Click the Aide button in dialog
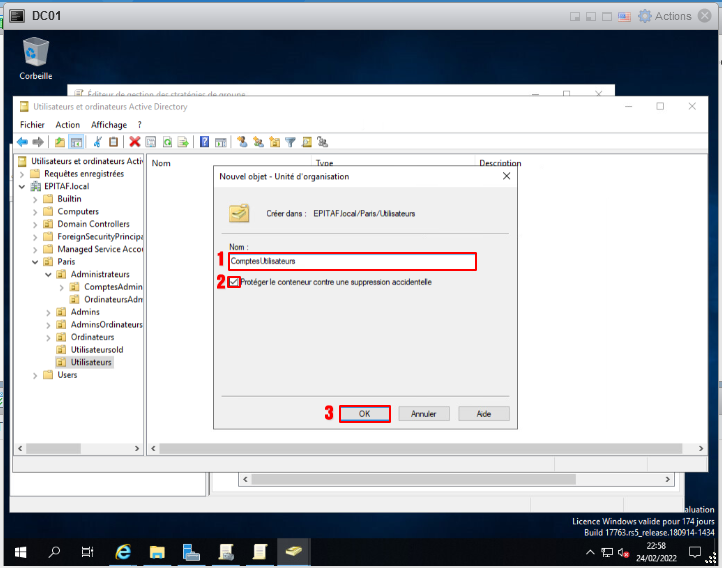The image size is (722, 568). [x=484, y=414]
